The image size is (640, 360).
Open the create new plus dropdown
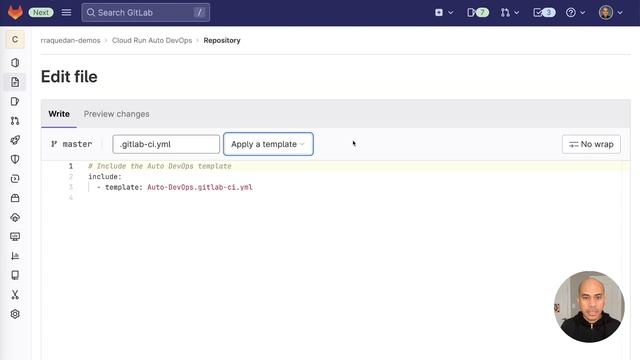(444, 13)
